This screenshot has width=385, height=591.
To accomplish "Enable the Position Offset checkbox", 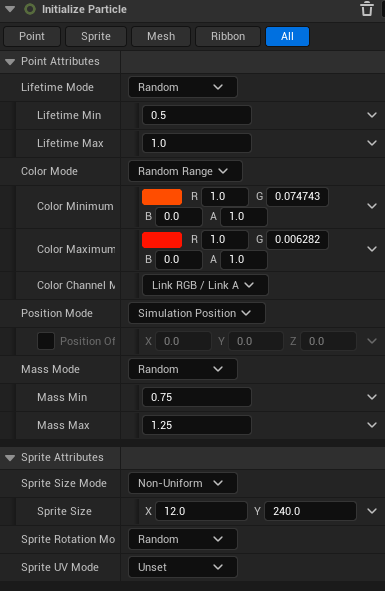I will (46, 341).
